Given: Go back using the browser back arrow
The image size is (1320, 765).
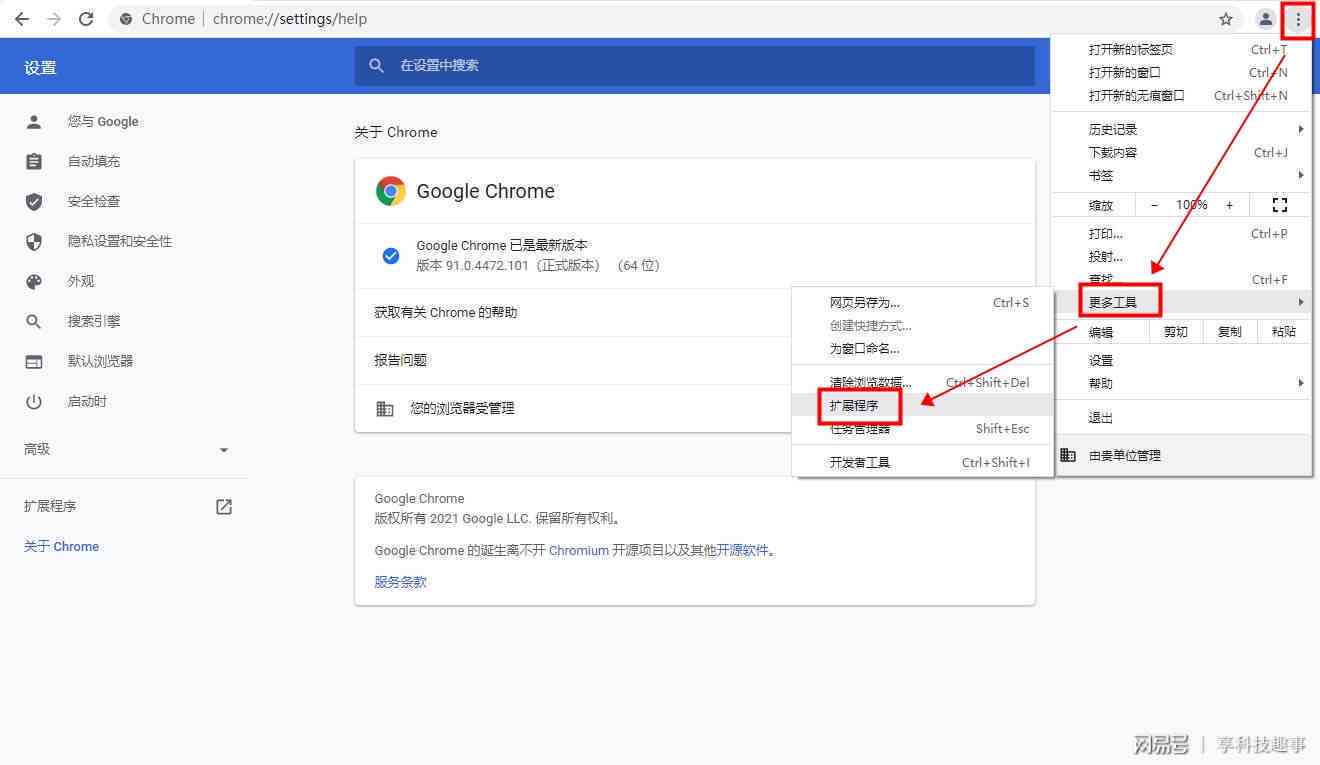Looking at the screenshot, I should click(22, 19).
